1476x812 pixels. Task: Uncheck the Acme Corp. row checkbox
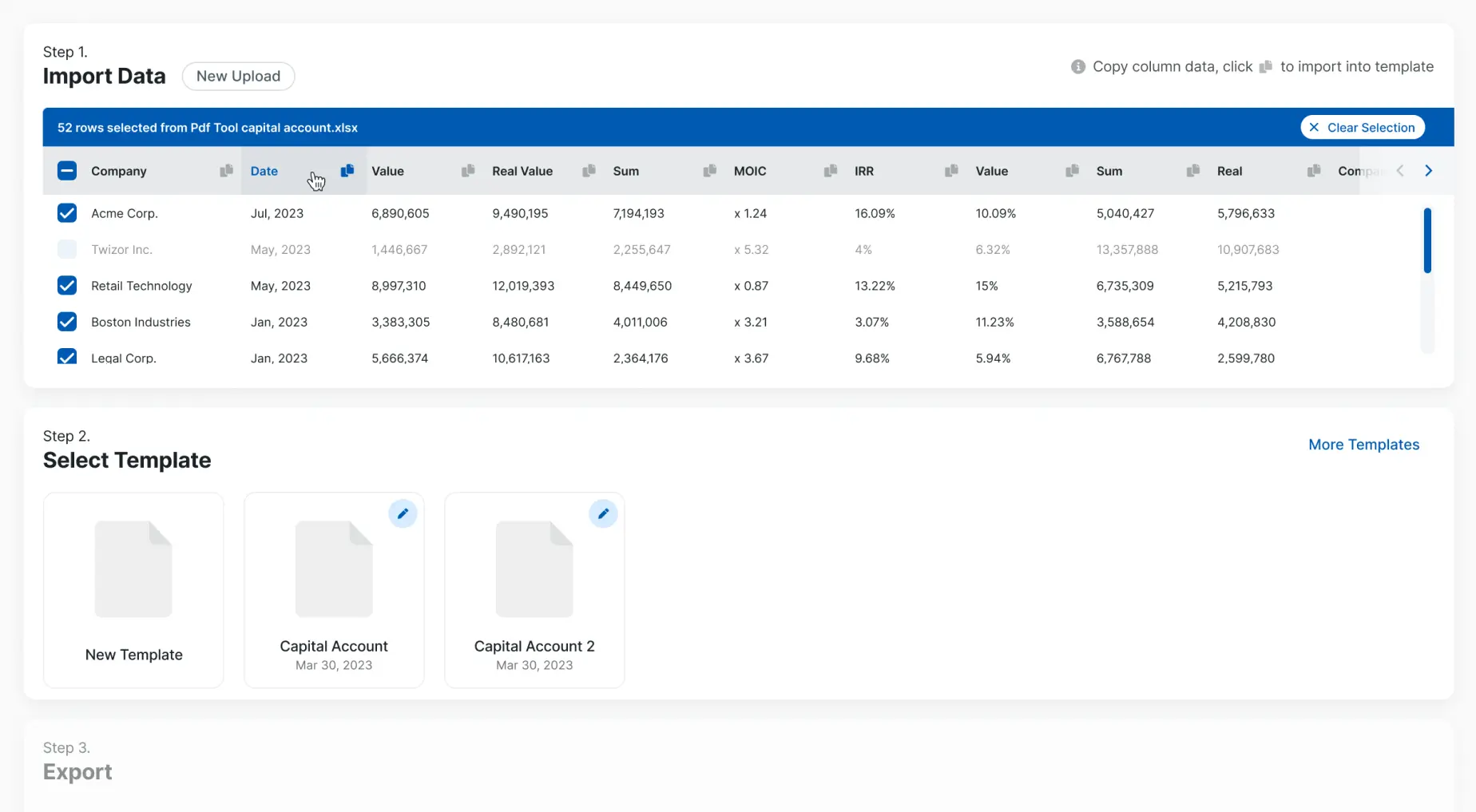(x=67, y=213)
